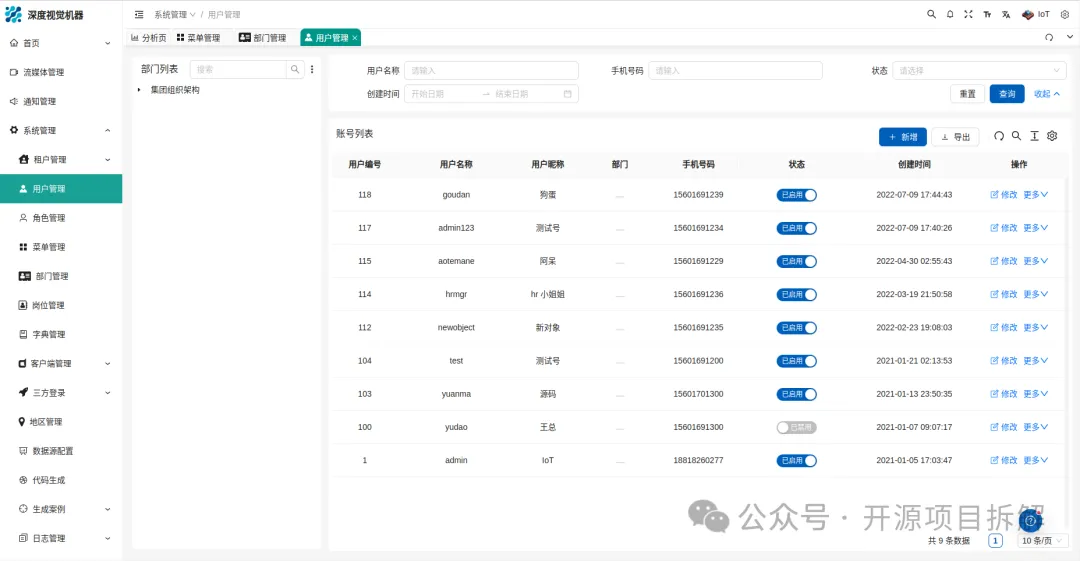Switch to 分析页 tab

click(149, 38)
